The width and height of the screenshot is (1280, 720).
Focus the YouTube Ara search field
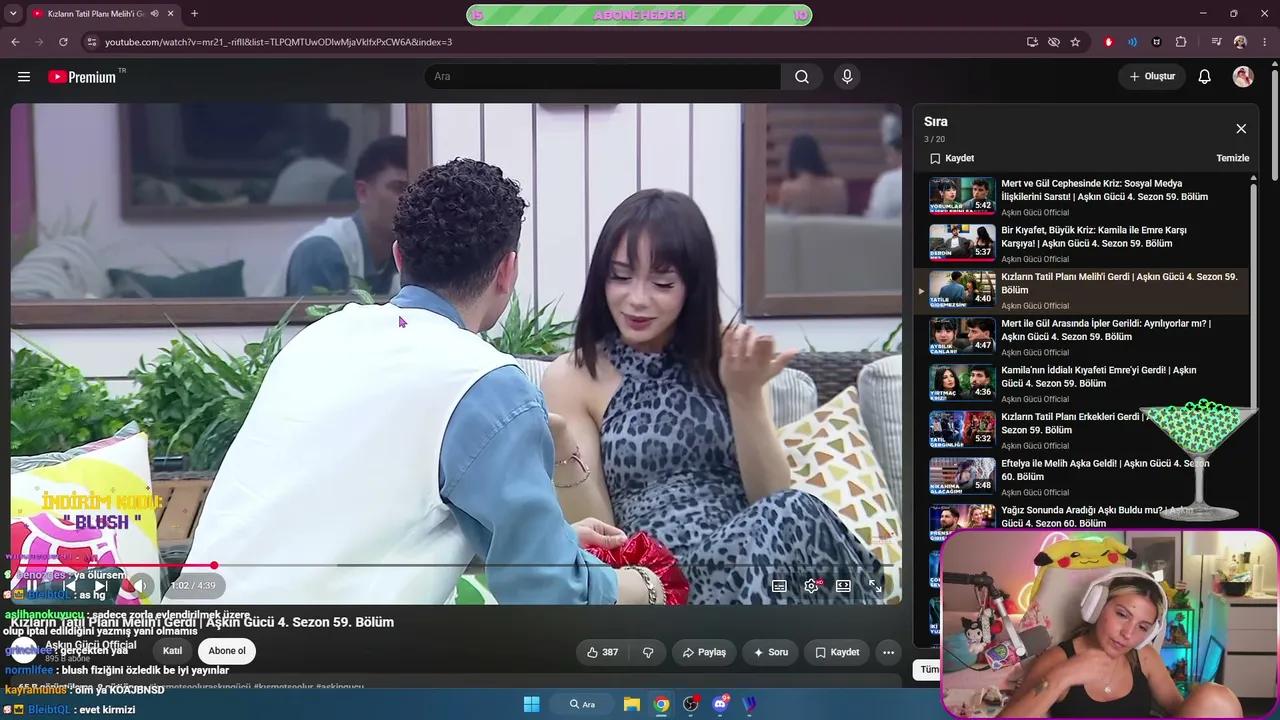603,77
